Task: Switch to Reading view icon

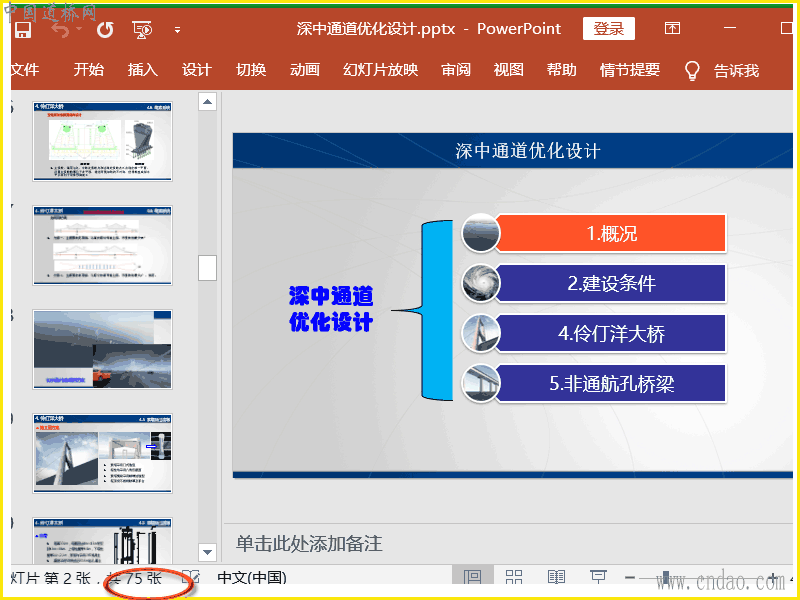Action: pyautogui.click(x=556, y=577)
